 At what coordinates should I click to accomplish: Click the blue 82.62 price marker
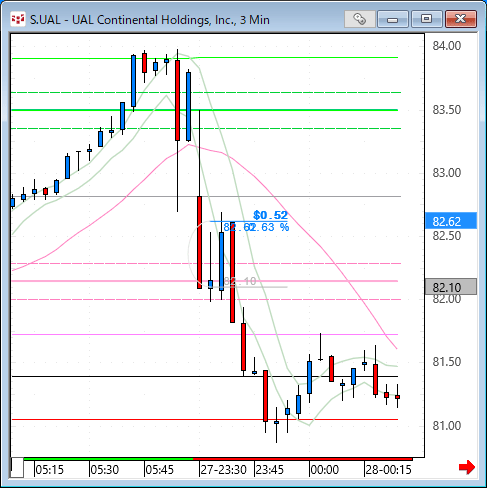tap(451, 221)
